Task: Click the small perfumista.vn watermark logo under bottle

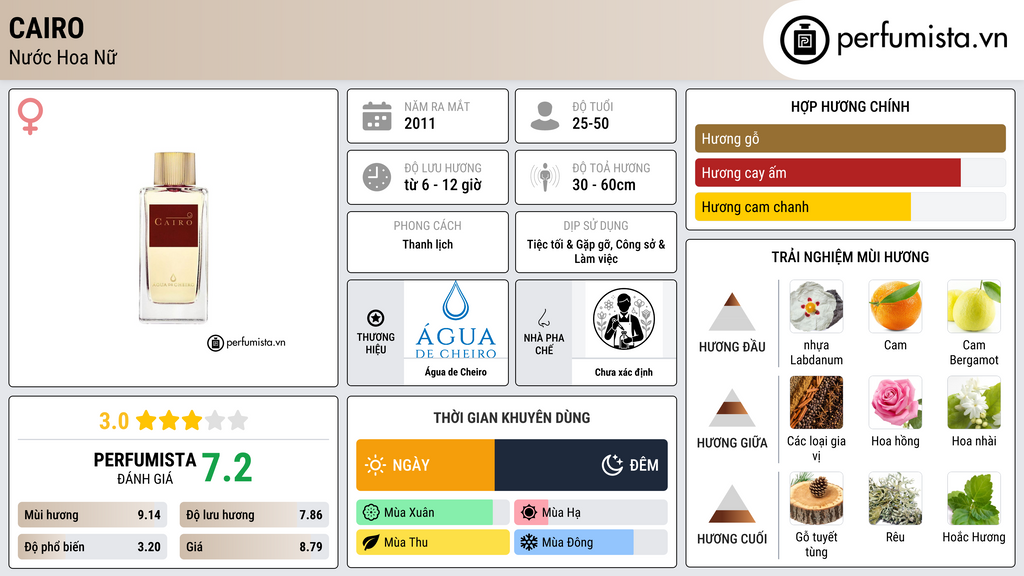Action: pyautogui.click(x=246, y=342)
